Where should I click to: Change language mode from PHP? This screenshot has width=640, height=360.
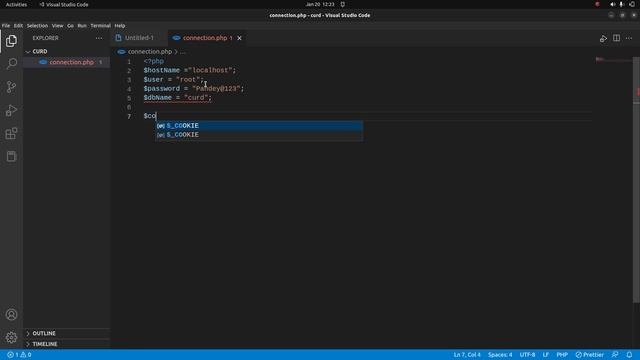[x=562, y=355]
